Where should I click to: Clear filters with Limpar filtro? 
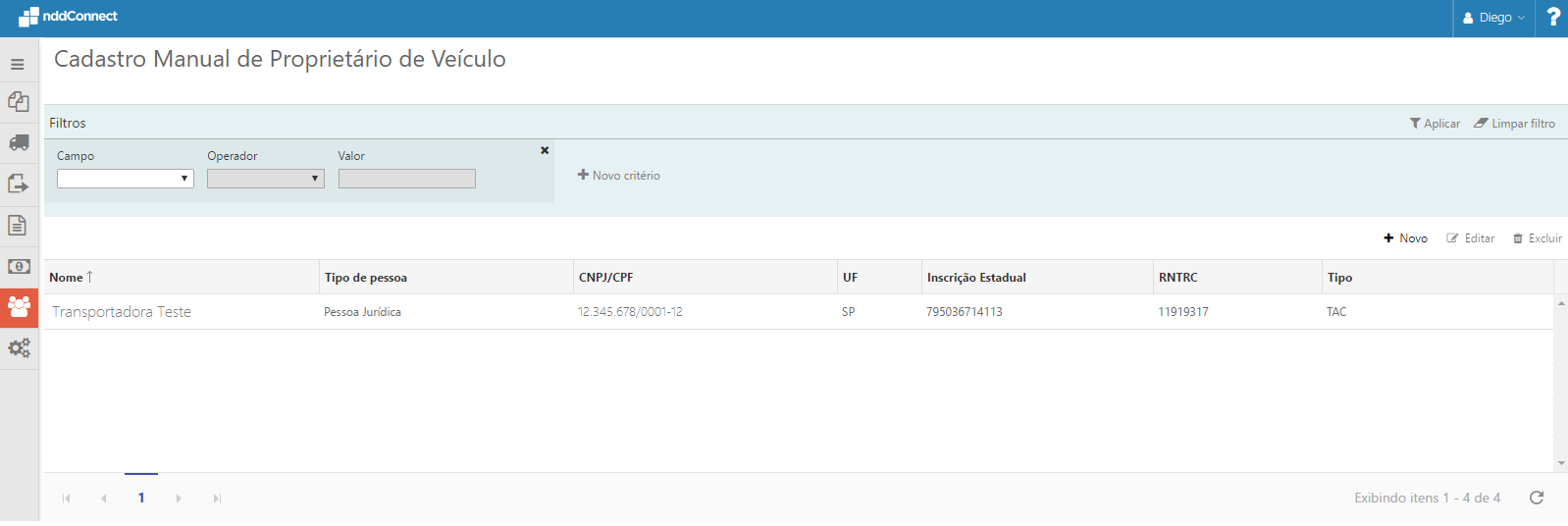(1514, 124)
